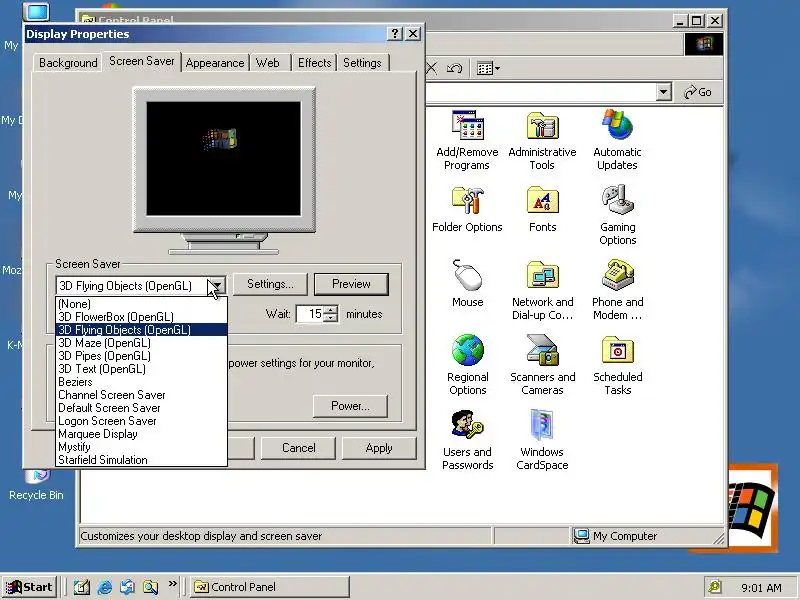Click the Show Desktop quick launch icon
The image size is (800, 600).
point(82,587)
